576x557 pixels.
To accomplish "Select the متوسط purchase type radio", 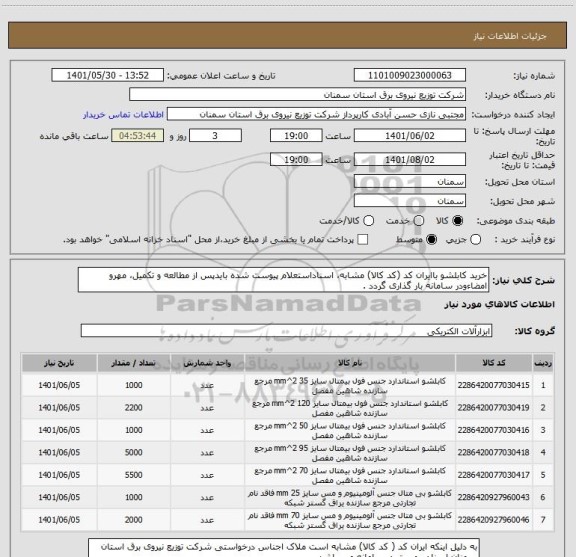I will (431, 240).
